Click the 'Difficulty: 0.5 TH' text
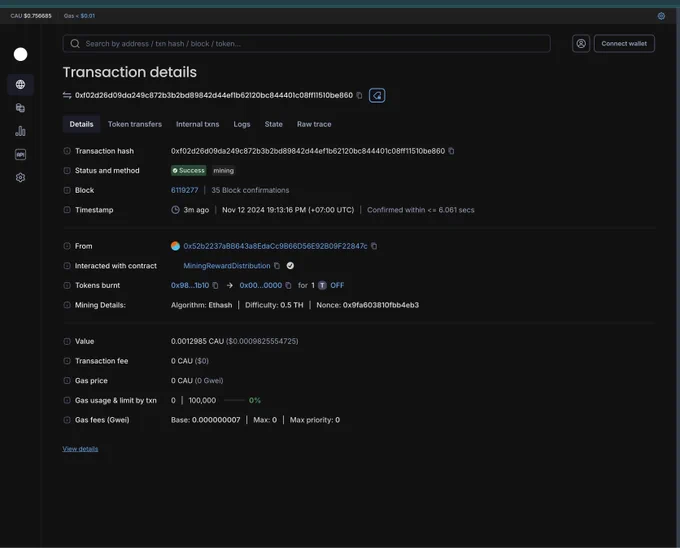The height and width of the screenshot is (548, 680). [274, 305]
